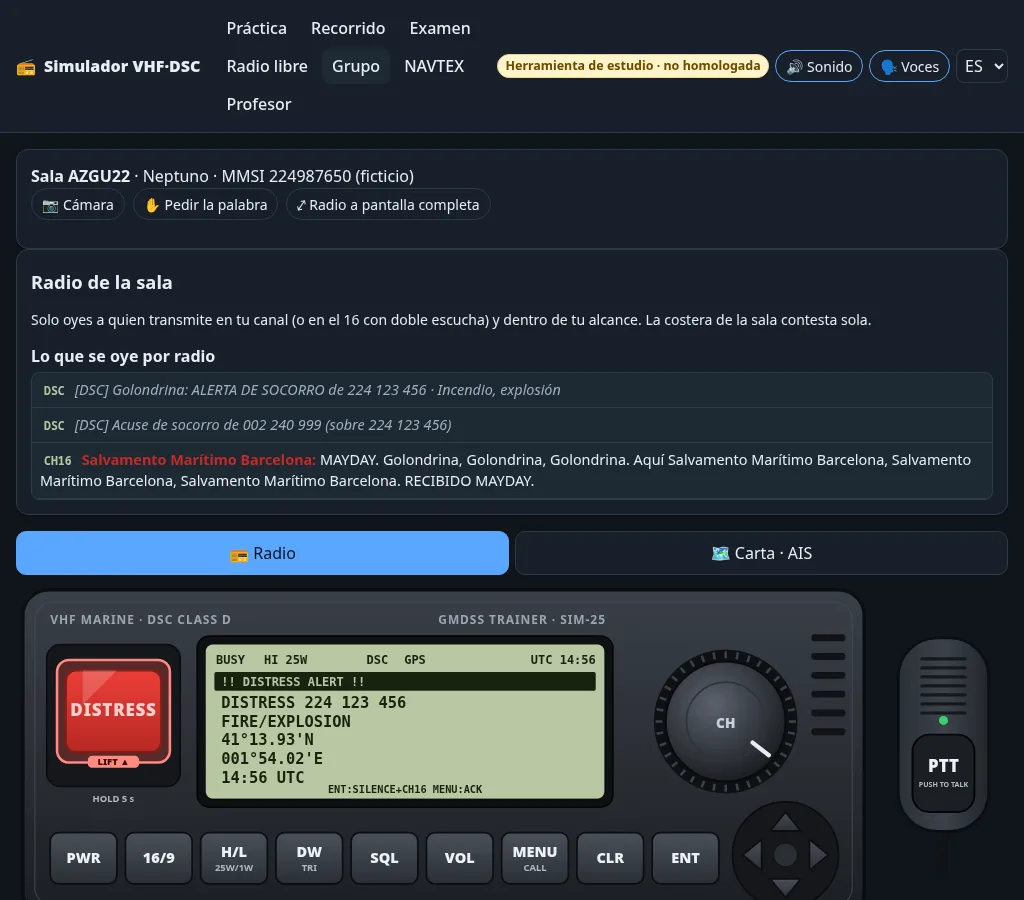Click the d-pad down arrow
The width and height of the screenshot is (1024, 900).
click(785, 887)
